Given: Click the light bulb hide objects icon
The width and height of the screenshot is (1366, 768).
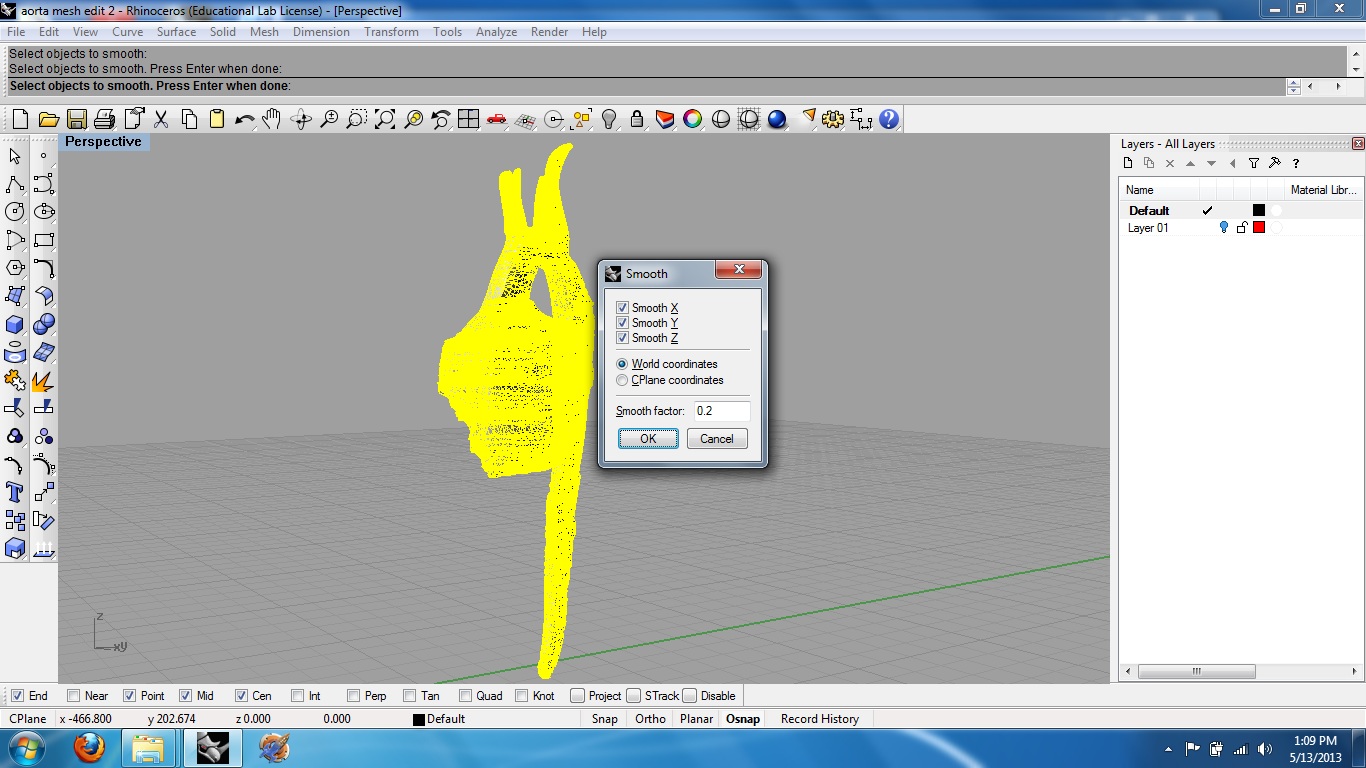Looking at the screenshot, I should [608, 120].
